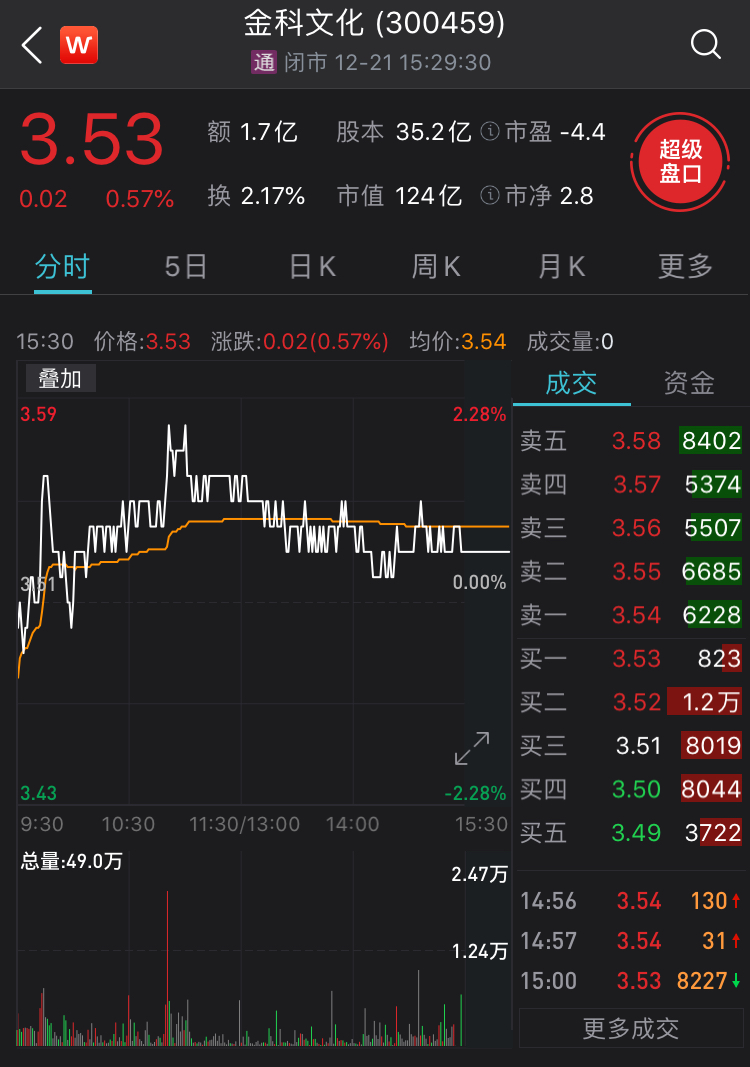Switch to the 周K tab

pyautogui.click(x=436, y=266)
